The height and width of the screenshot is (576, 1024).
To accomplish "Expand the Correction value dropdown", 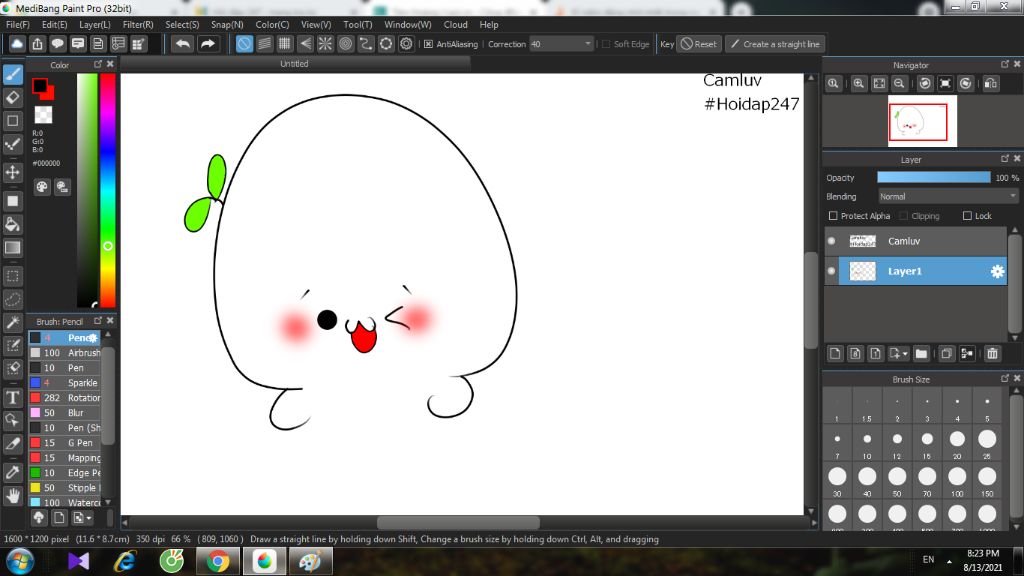I will pyautogui.click(x=587, y=44).
